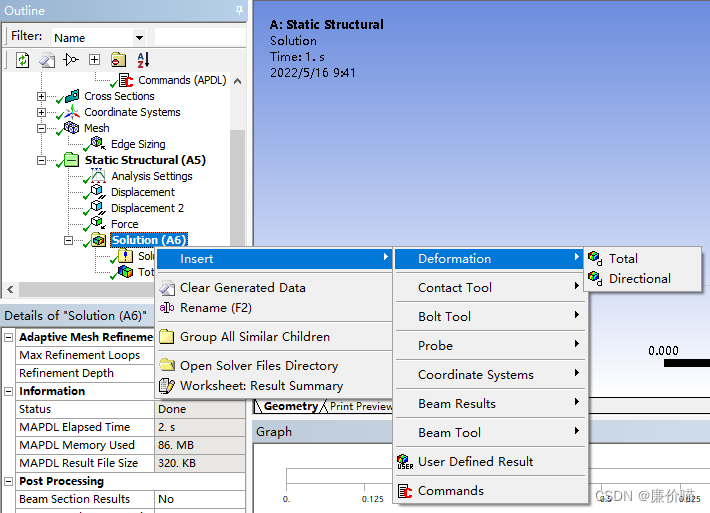Click the Graph panel header
Screen dimensions: 710x513
point(322,432)
